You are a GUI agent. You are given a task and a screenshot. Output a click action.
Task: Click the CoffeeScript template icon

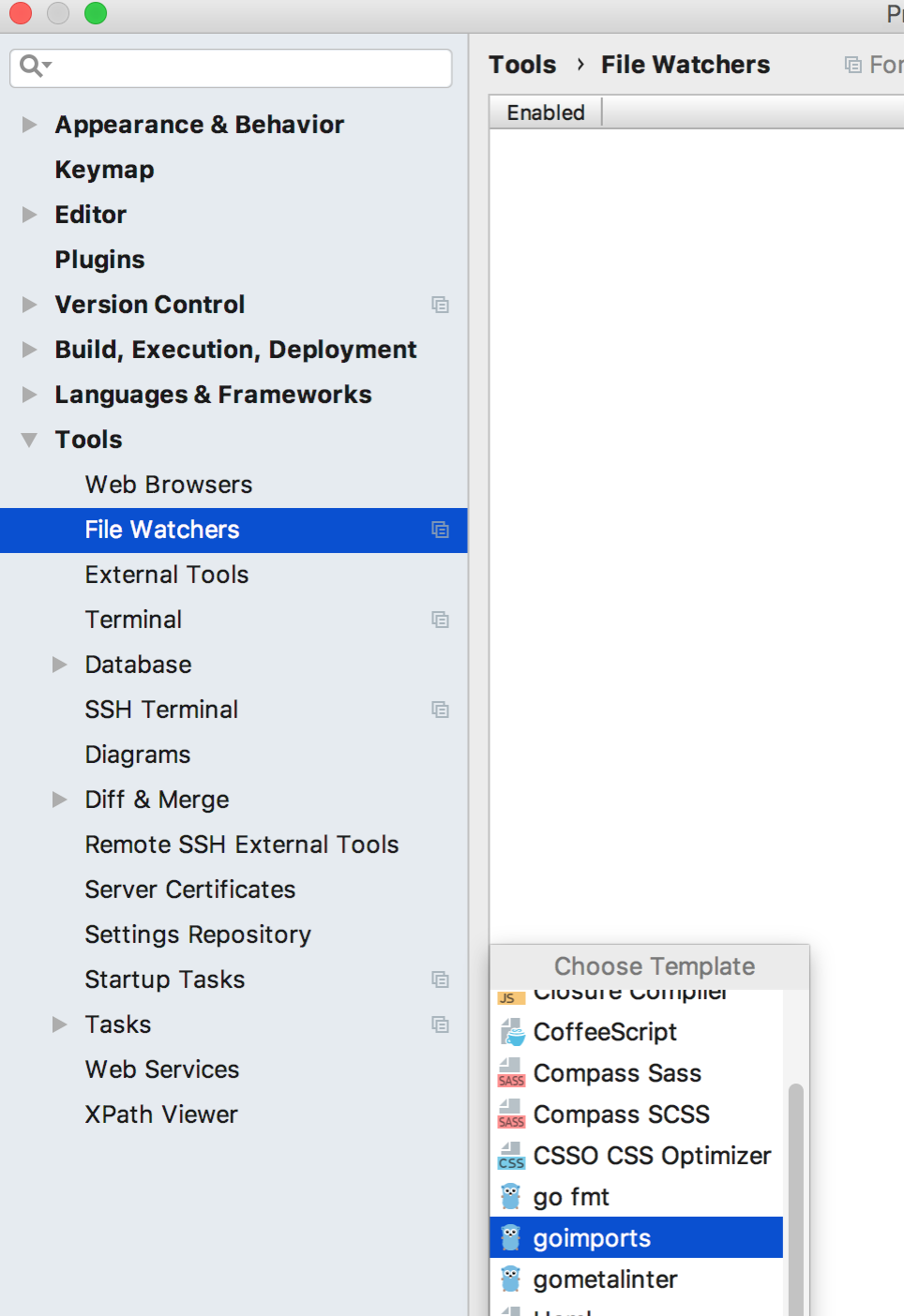pos(512,1032)
